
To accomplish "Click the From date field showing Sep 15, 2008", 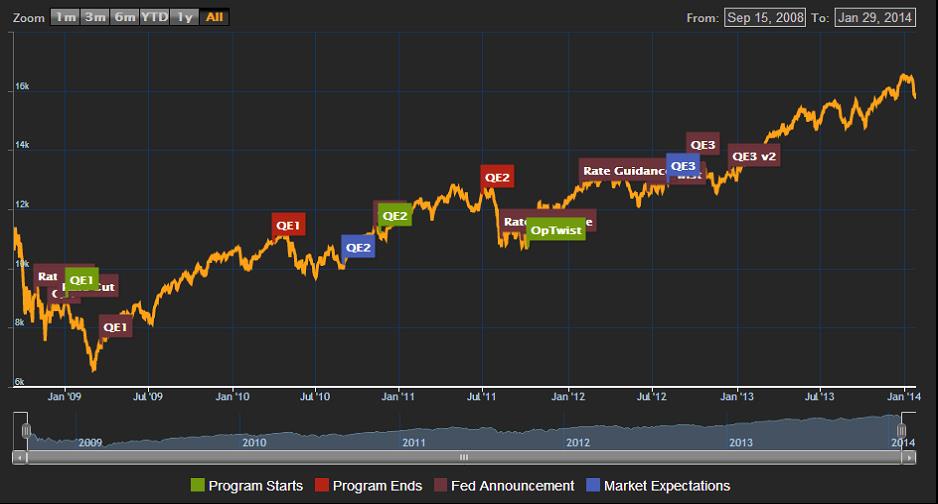I will point(765,17).
